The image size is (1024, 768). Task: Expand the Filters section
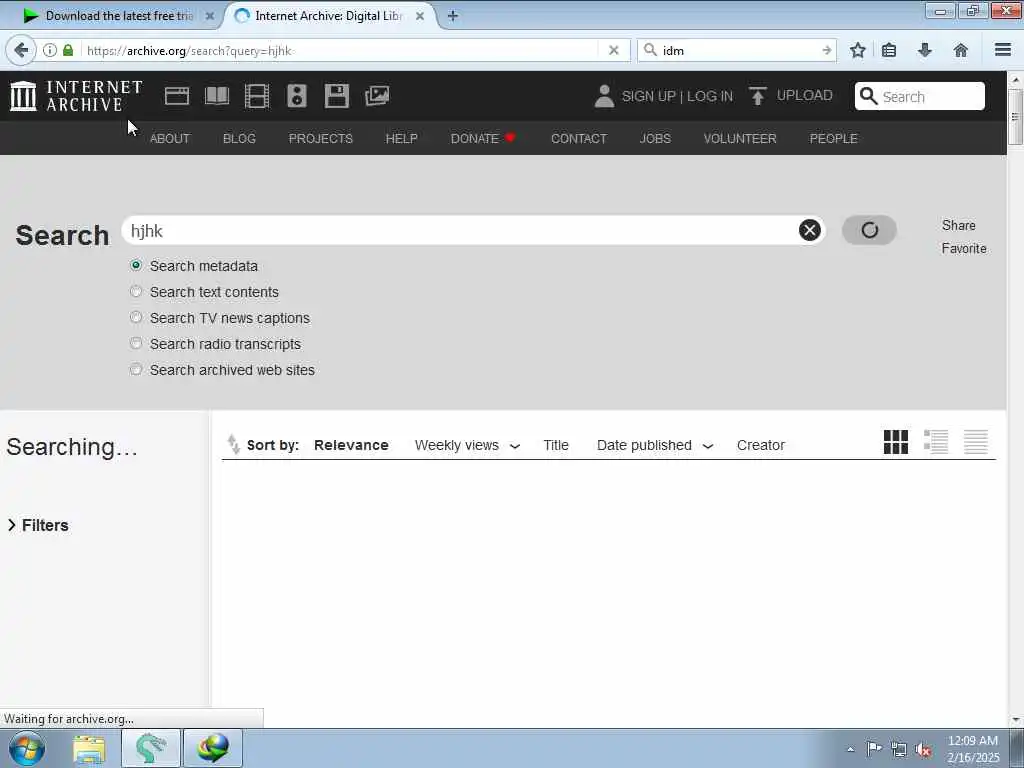click(x=38, y=525)
